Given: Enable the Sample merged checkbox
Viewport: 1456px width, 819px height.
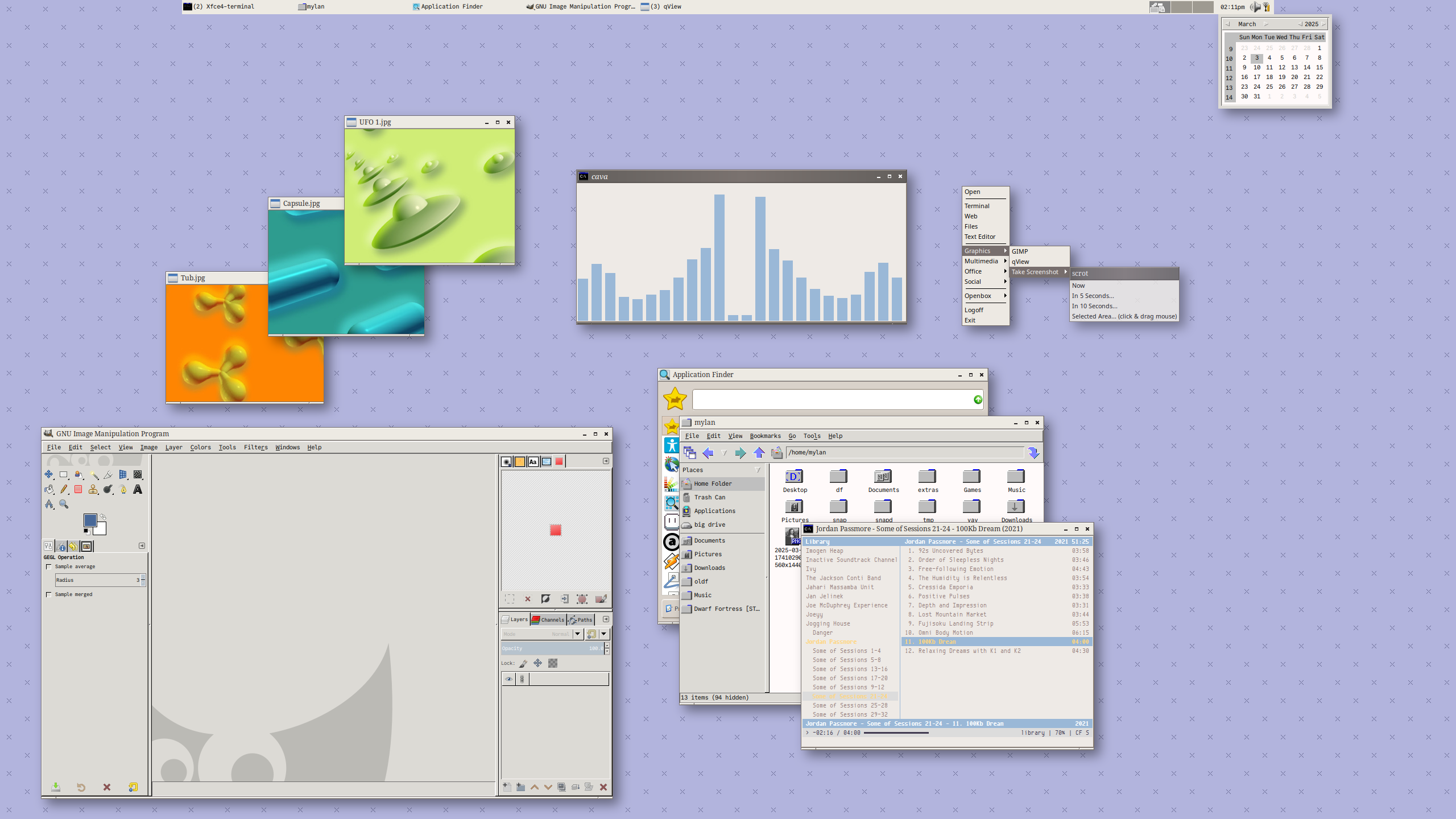Looking at the screenshot, I should click(49, 594).
